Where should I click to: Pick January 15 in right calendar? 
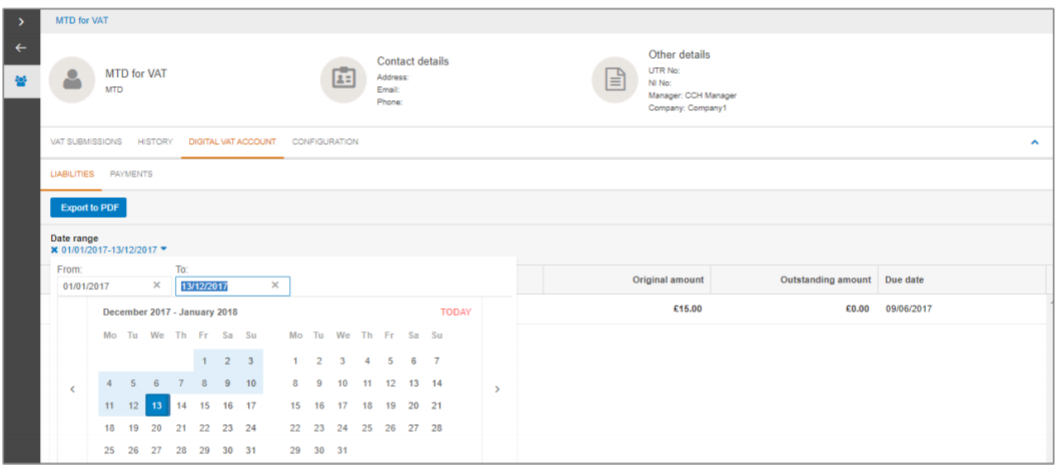click(x=295, y=405)
